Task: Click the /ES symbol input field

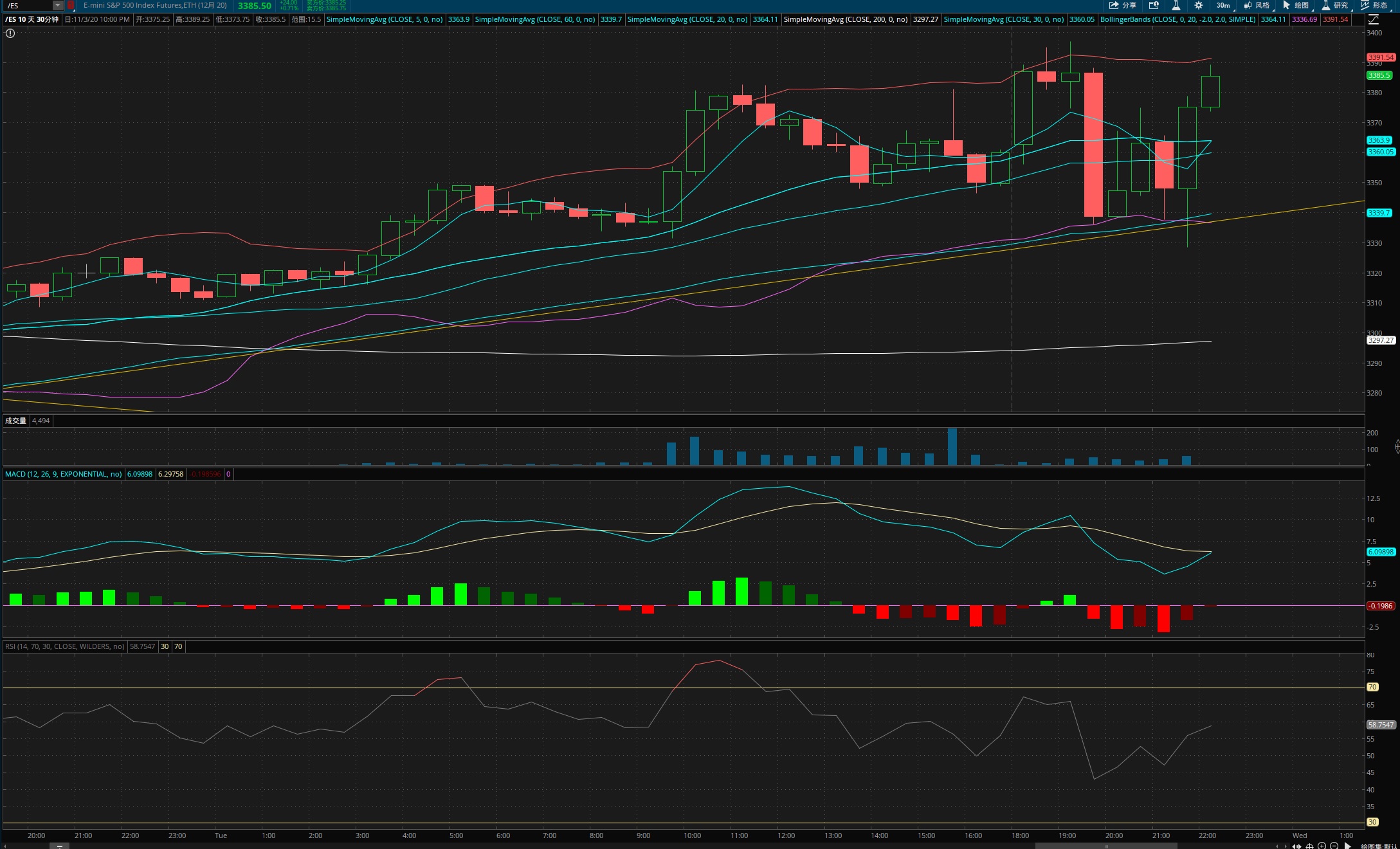Action: click(x=27, y=5)
